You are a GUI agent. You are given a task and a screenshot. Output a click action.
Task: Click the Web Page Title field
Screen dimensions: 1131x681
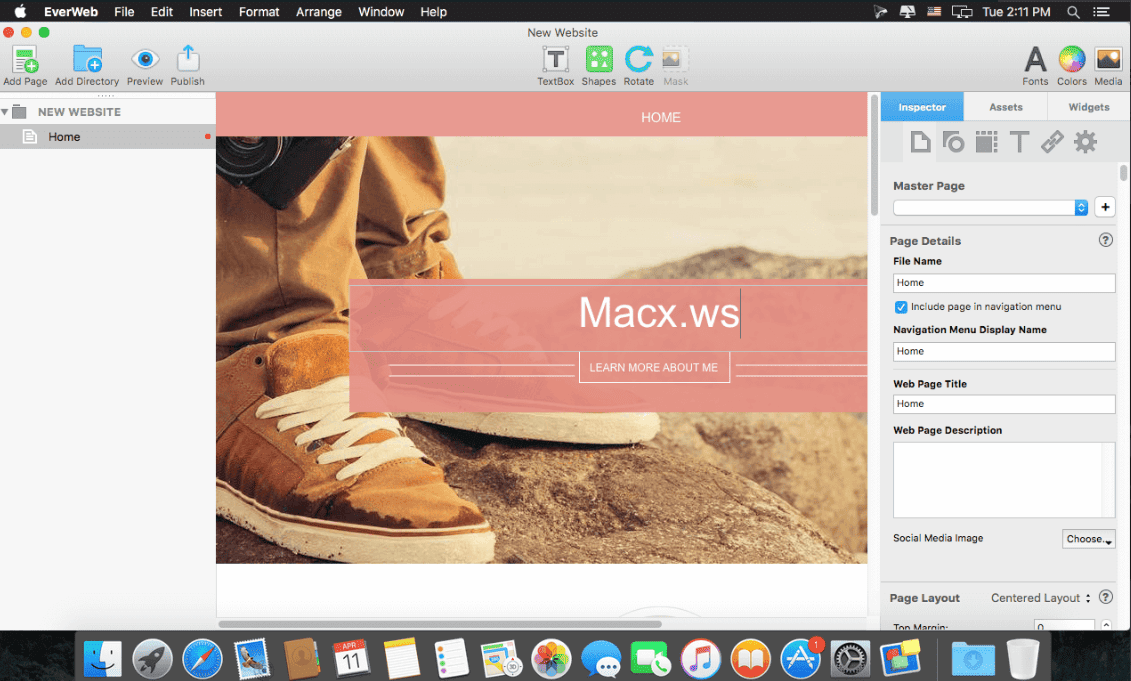(x=1004, y=404)
